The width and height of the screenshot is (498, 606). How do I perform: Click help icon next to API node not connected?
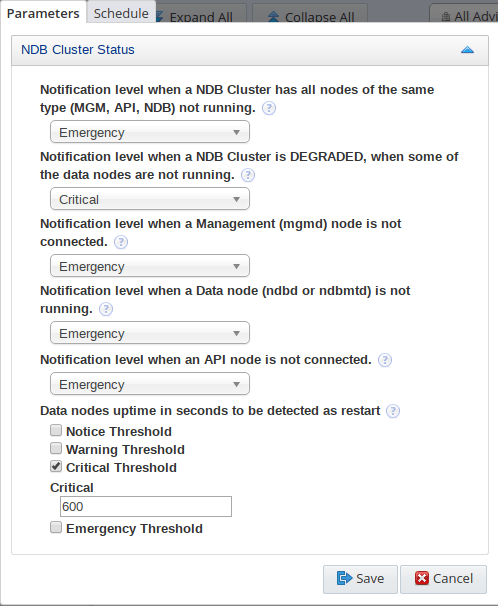pyautogui.click(x=385, y=360)
